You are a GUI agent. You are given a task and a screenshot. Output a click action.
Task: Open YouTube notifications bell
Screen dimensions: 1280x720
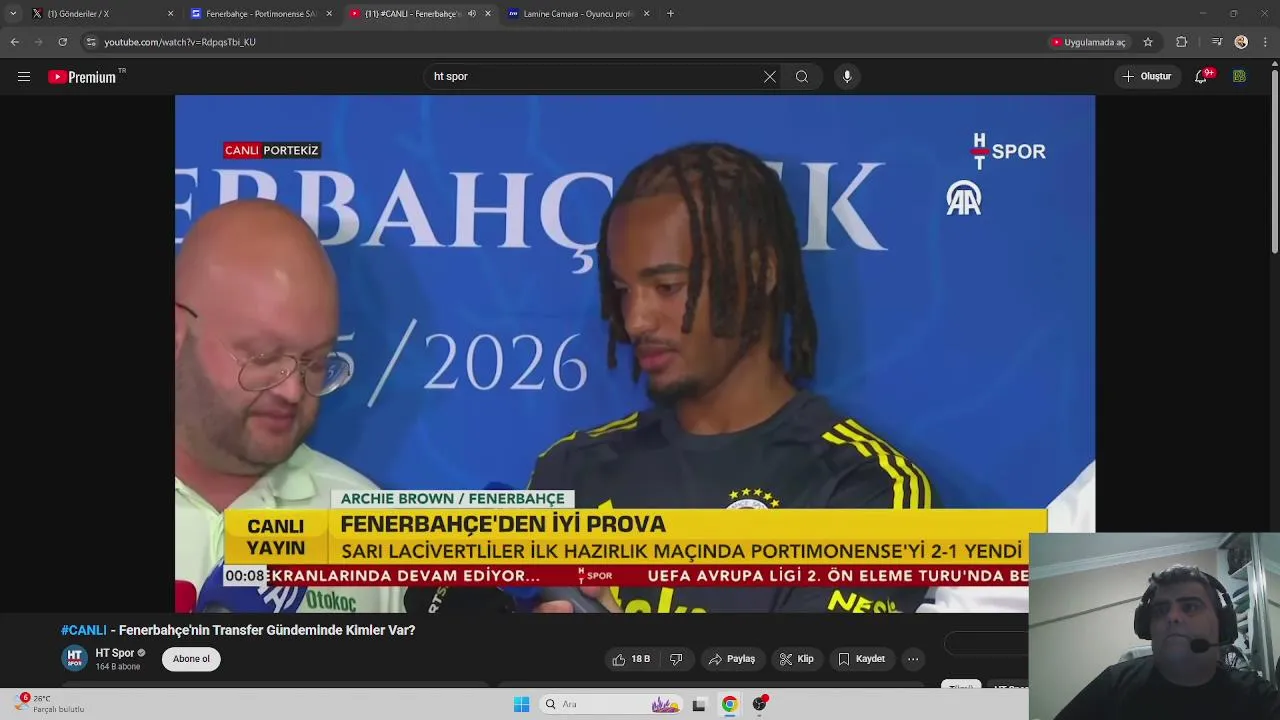coord(1201,77)
